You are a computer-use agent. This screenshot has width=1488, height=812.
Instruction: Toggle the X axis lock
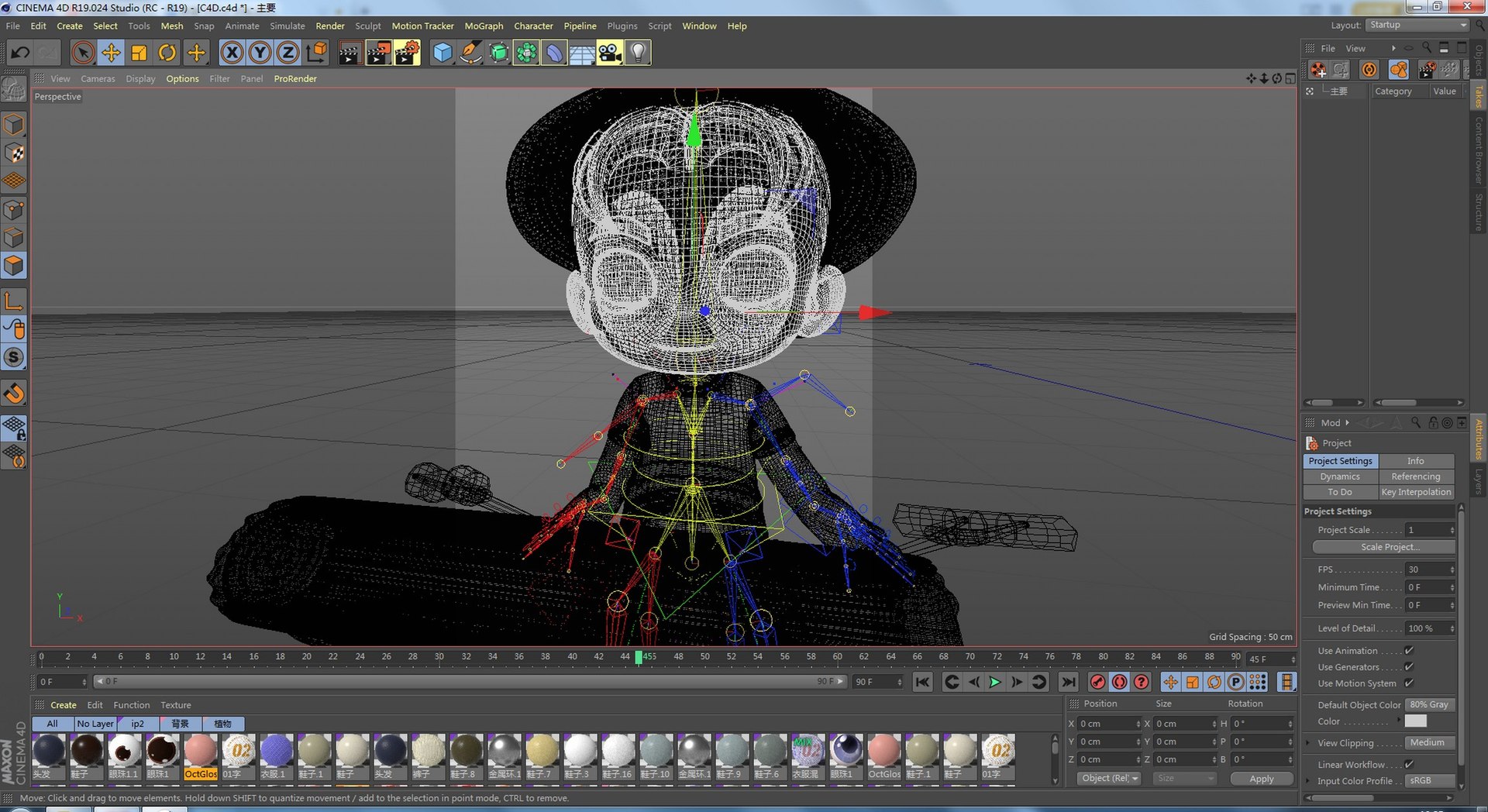coord(232,53)
